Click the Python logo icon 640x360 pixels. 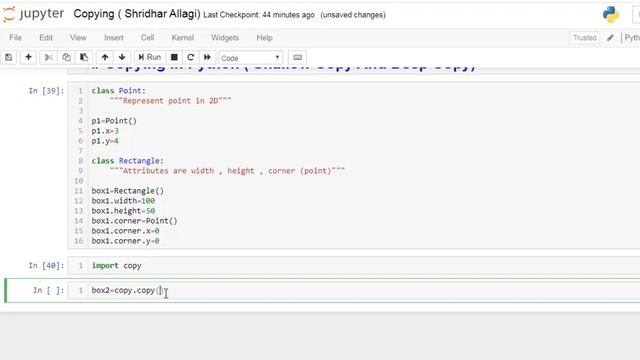tap(611, 15)
